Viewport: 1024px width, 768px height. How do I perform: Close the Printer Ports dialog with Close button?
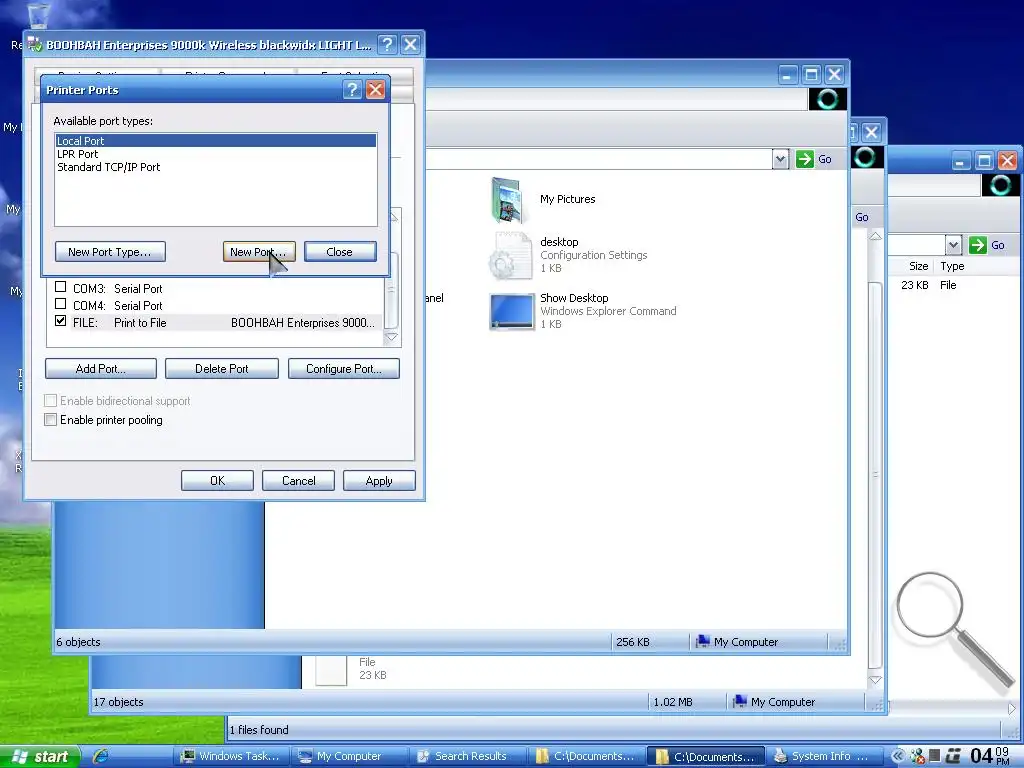(340, 251)
